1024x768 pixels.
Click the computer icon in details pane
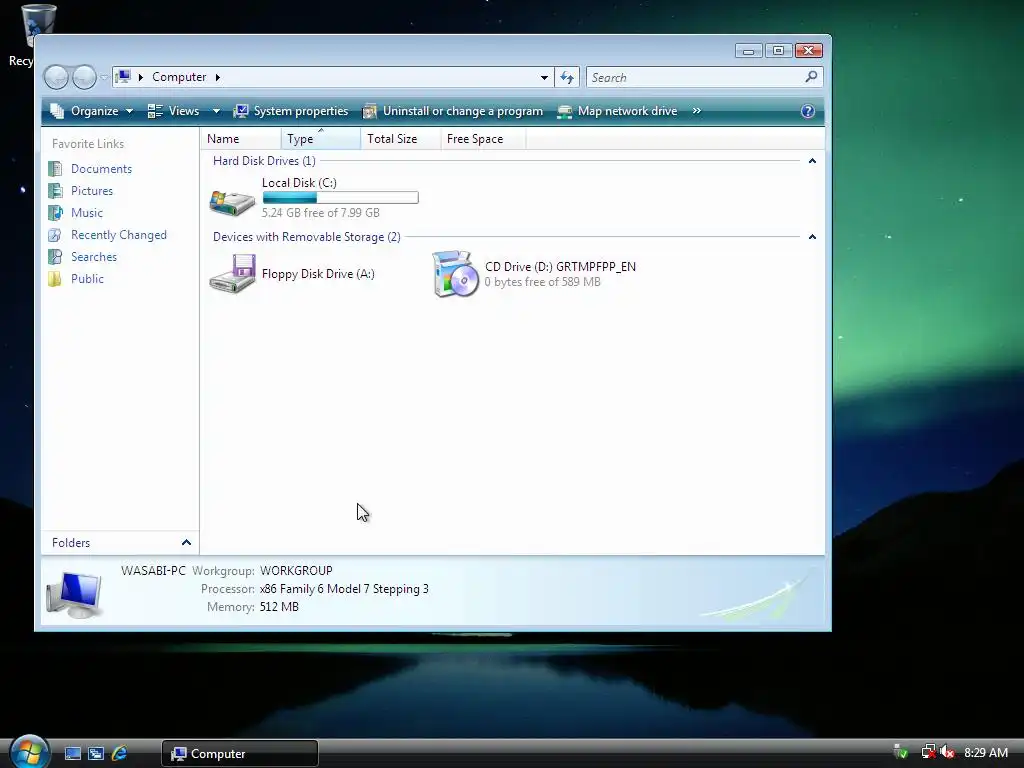coord(74,594)
